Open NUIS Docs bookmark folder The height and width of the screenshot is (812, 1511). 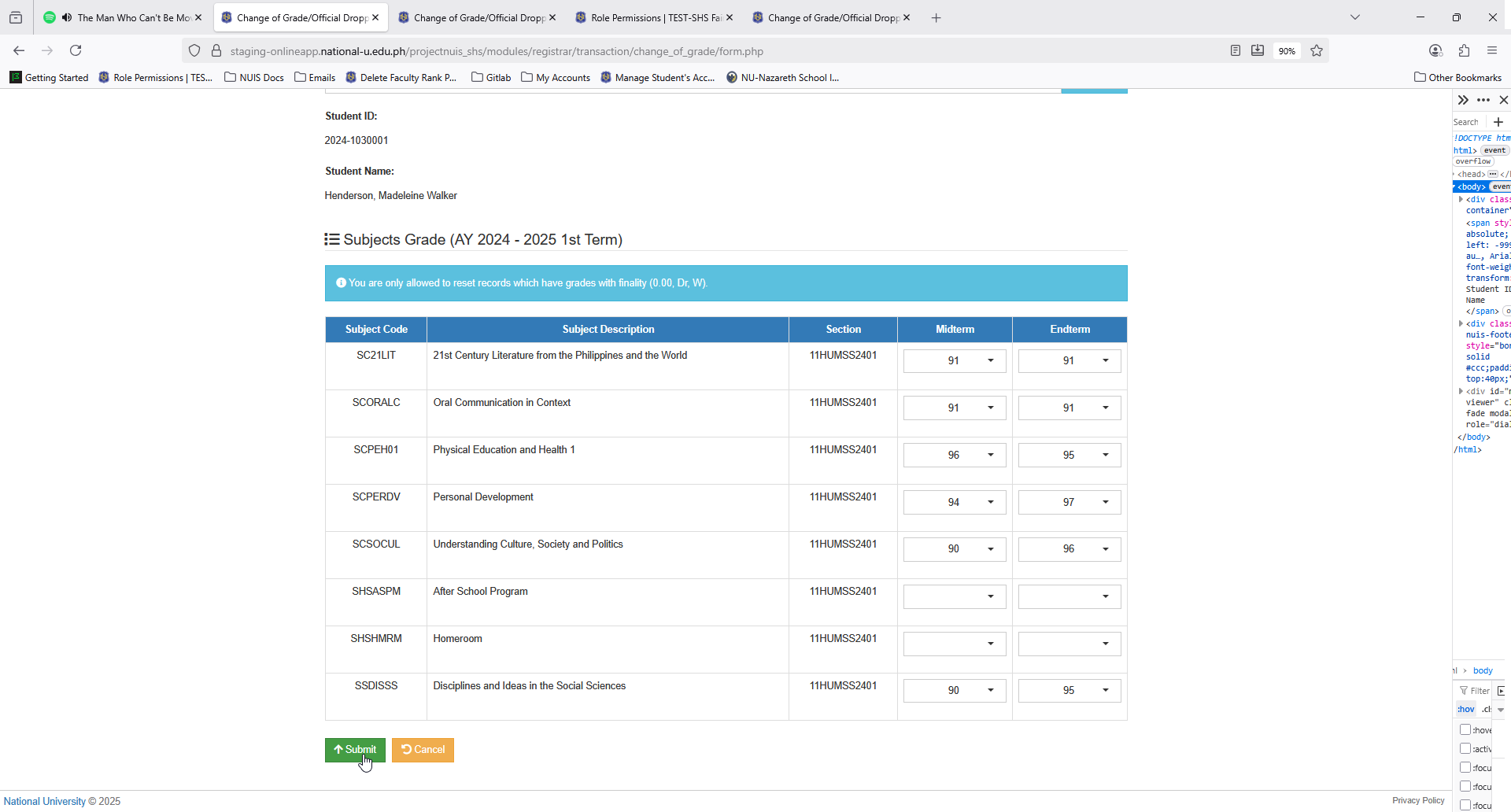(254, 77)
